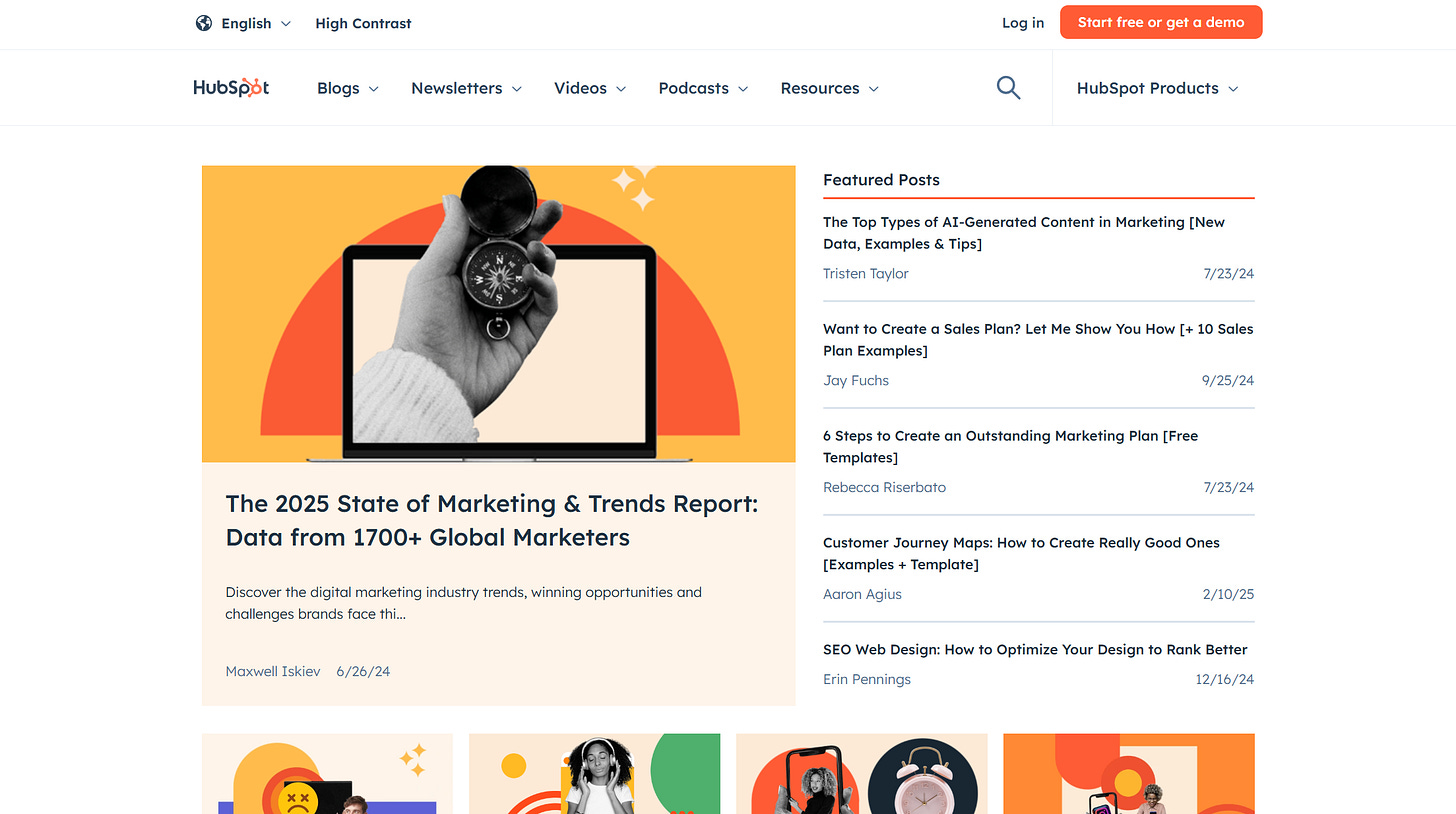1456x814 pixels.
Task: Open the 2025 State of Marketing report headline
Action: pyautogui.click(x=492, y=521)
